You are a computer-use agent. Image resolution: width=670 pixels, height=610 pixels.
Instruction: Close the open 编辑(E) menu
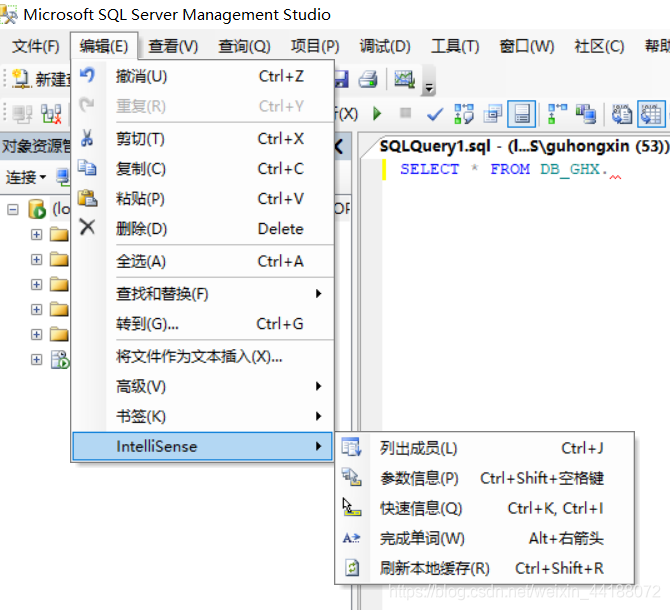pos(103,46)
